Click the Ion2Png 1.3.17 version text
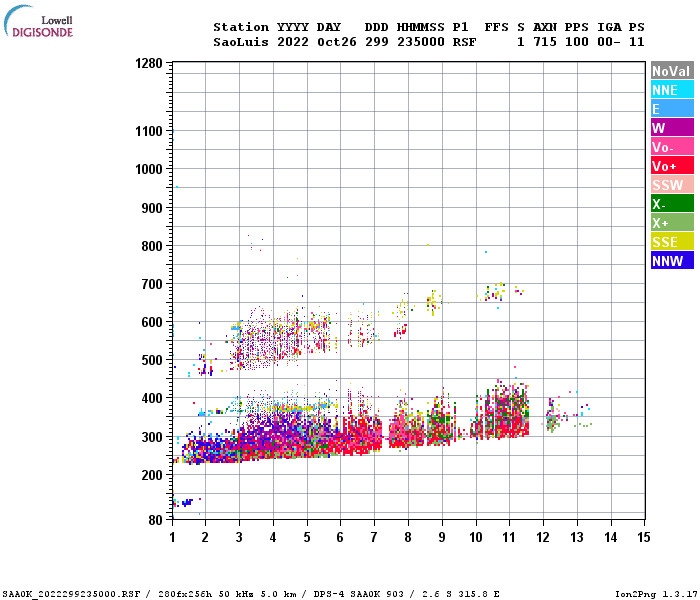Image resolution: width=700 pixels, height=600 pixels. pos(656,594)
